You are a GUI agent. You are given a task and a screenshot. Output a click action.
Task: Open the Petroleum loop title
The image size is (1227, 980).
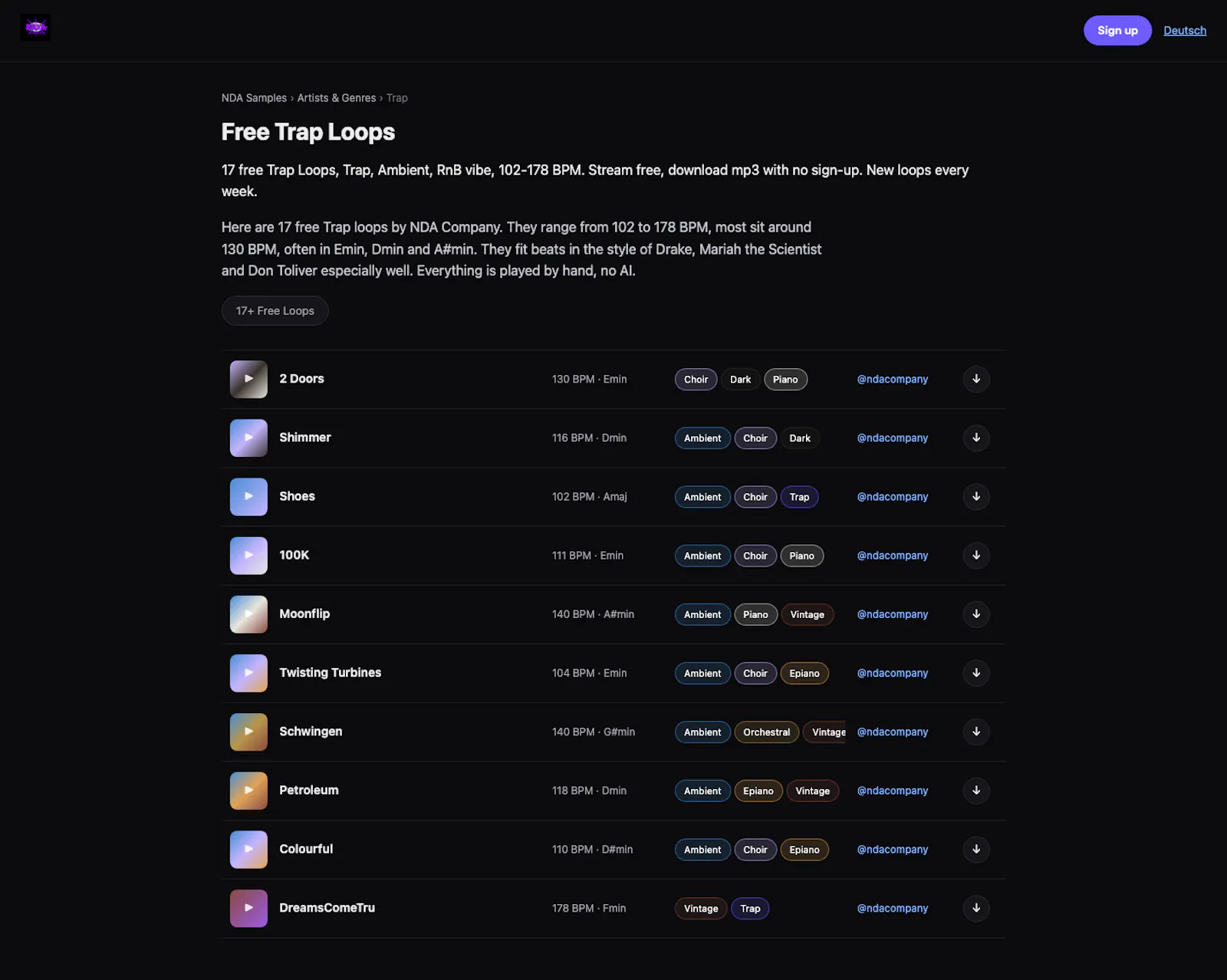tap(309, 791)
